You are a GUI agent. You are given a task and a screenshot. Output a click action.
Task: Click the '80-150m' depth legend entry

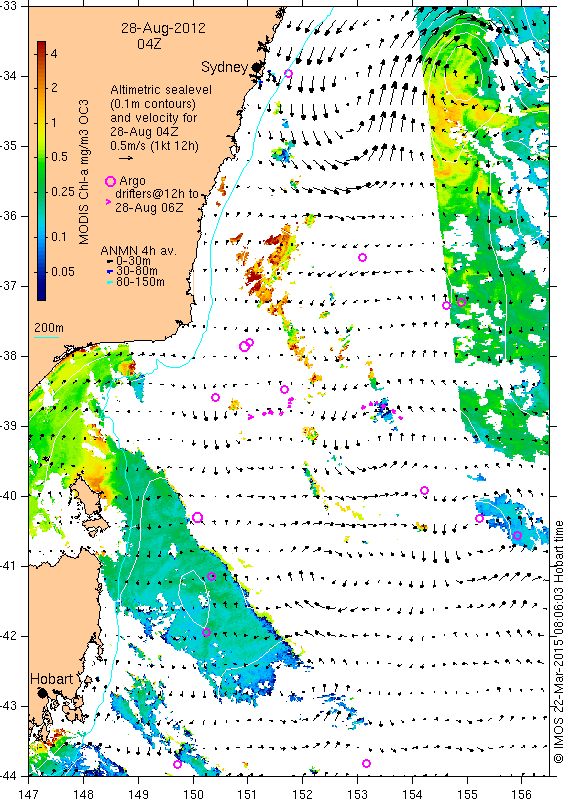(x=140, y=282)
